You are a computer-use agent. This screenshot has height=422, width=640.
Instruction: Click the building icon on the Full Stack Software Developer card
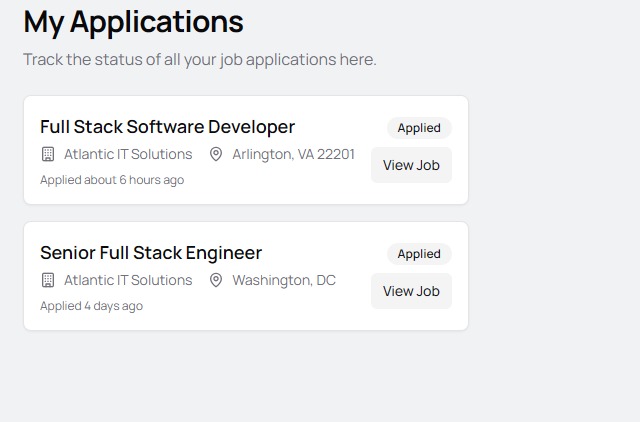coord(48,154)
